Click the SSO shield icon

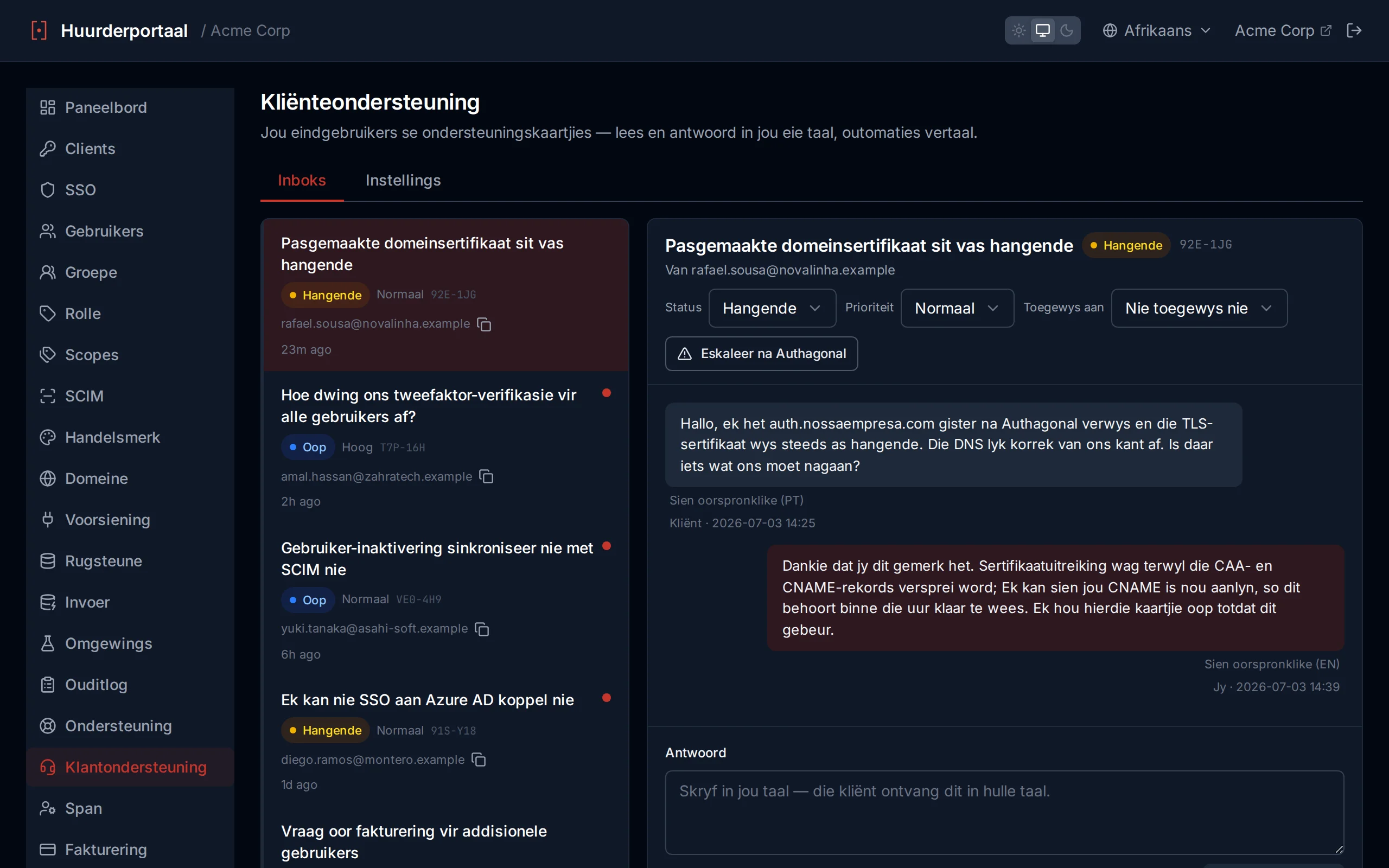click(x=48, y=190)
